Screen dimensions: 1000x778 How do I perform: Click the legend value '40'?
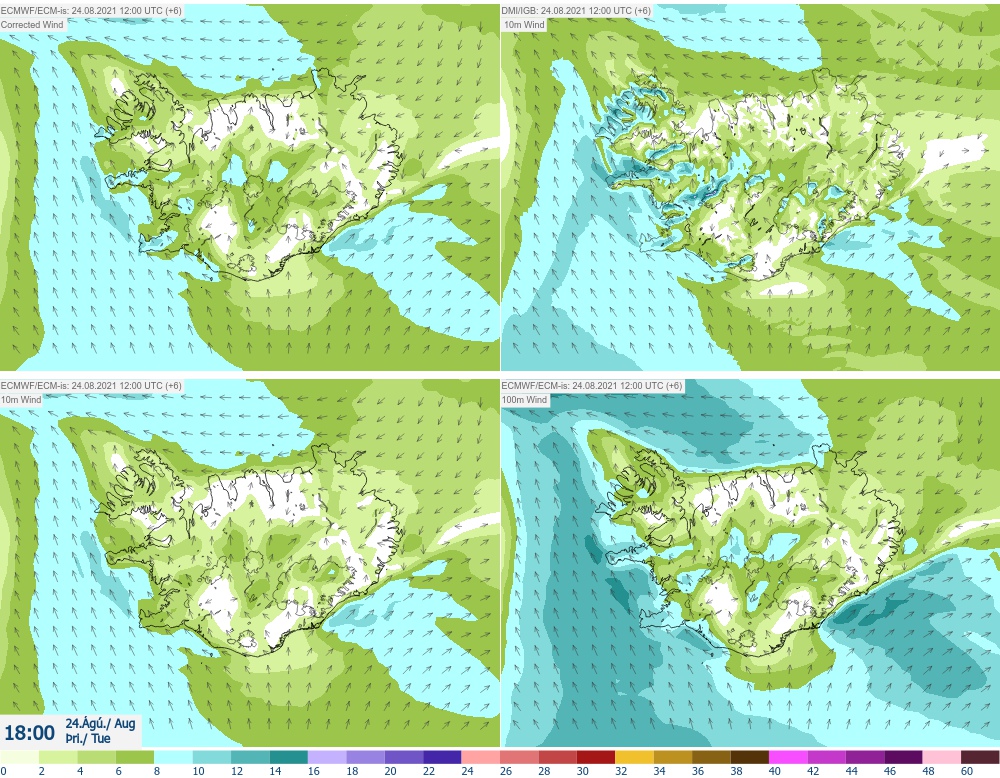point(774,771)
